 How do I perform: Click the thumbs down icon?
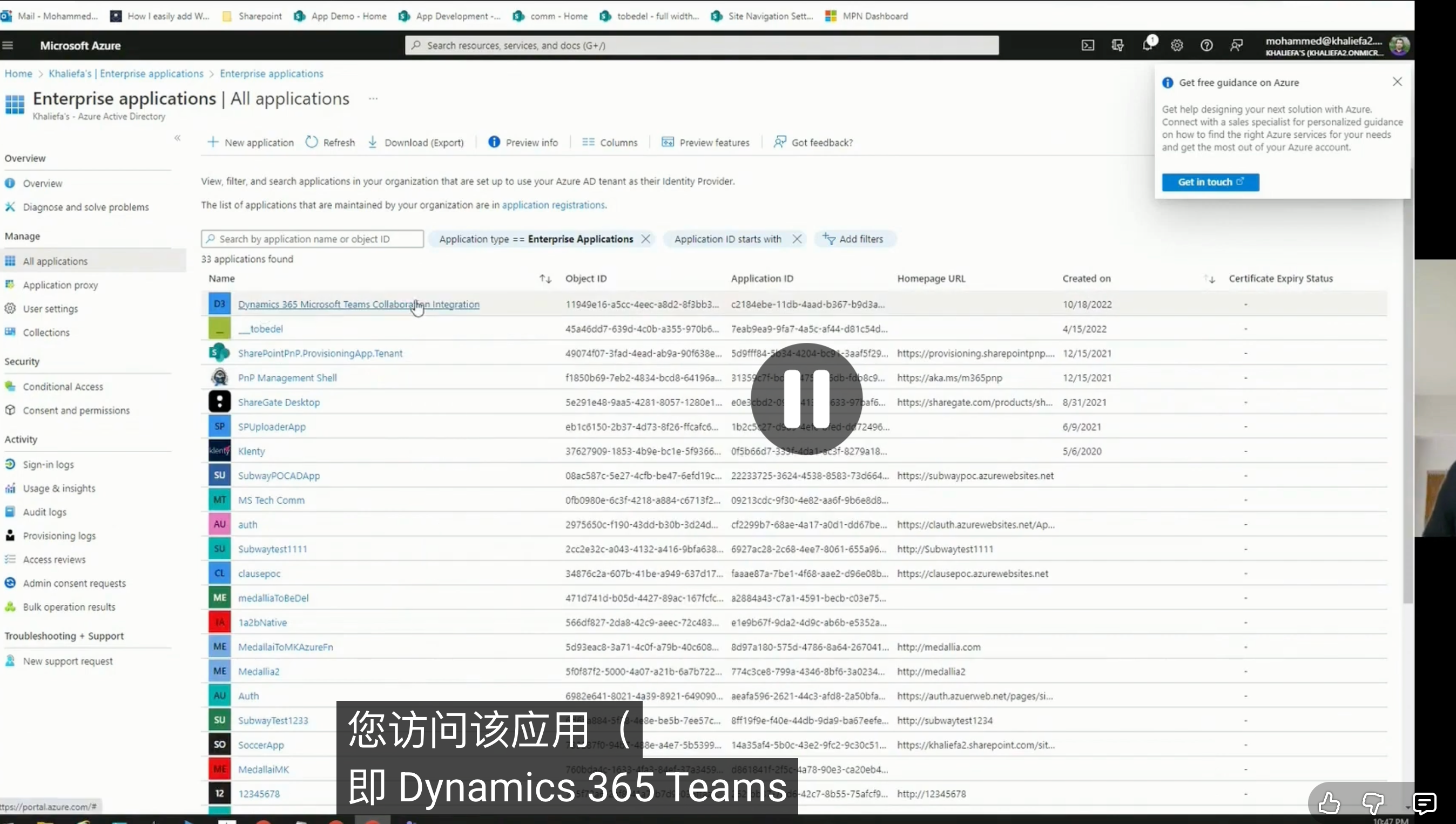point(1373,802)
